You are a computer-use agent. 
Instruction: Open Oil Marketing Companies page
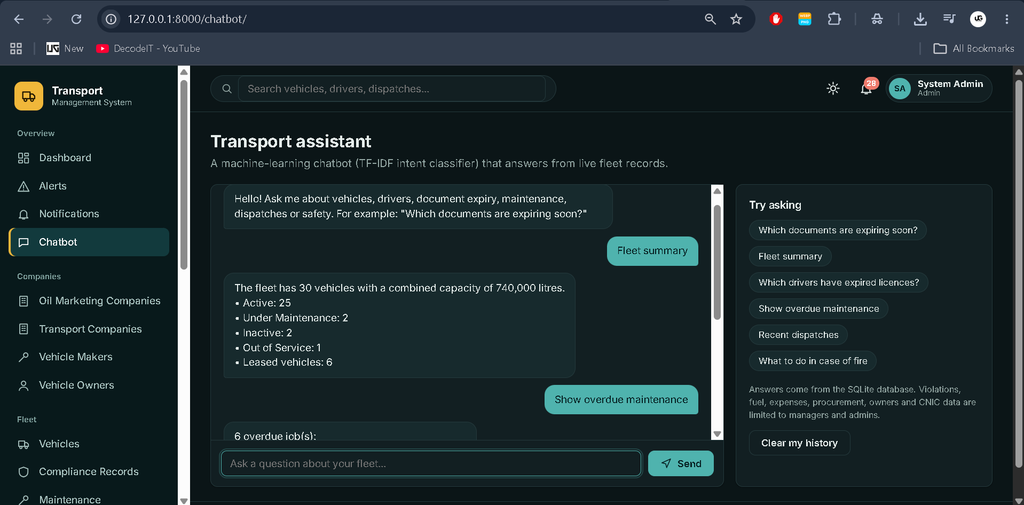coord(89,301)
